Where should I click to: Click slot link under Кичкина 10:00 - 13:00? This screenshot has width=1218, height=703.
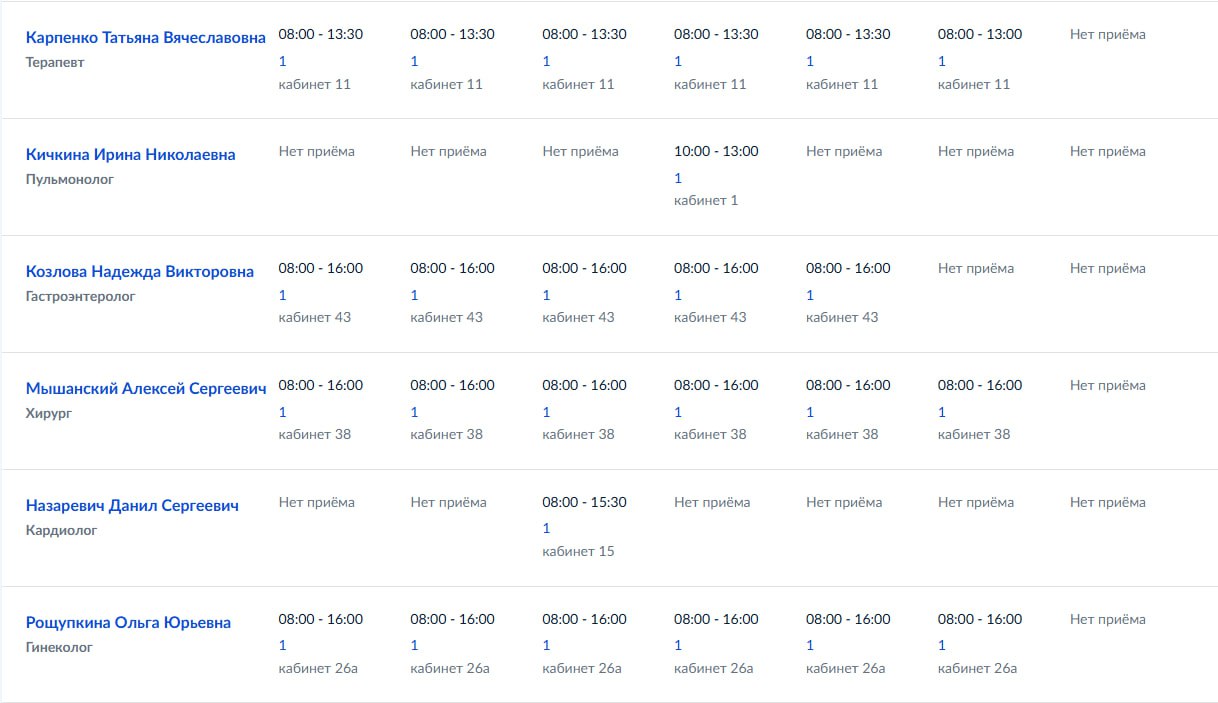coord(678,178)
